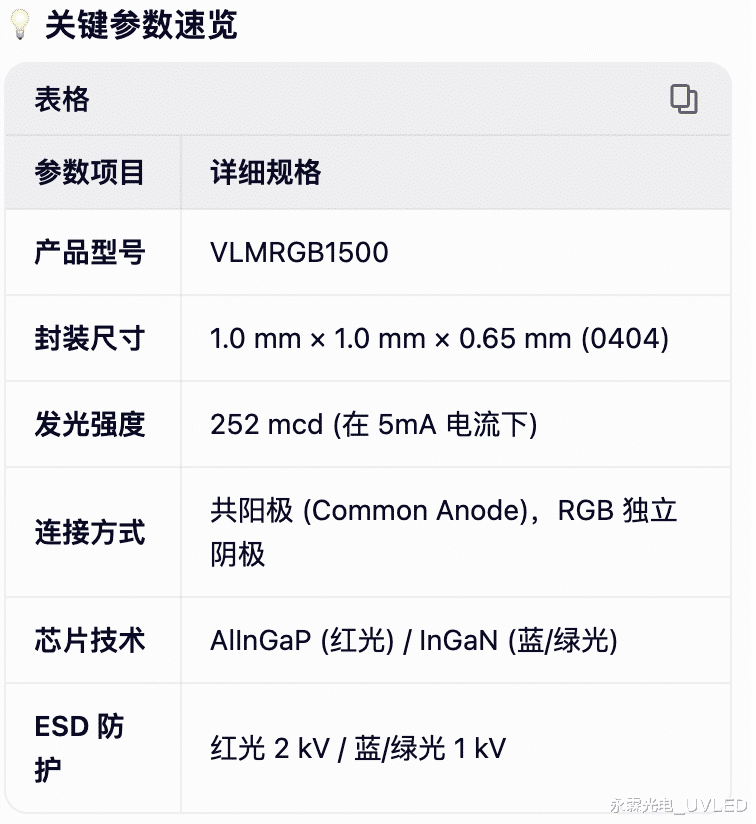This screenshot has height=824, width=756.
Task: Click the AlInGaP (红光) / InGaN cell
Action: pos(413,640)
